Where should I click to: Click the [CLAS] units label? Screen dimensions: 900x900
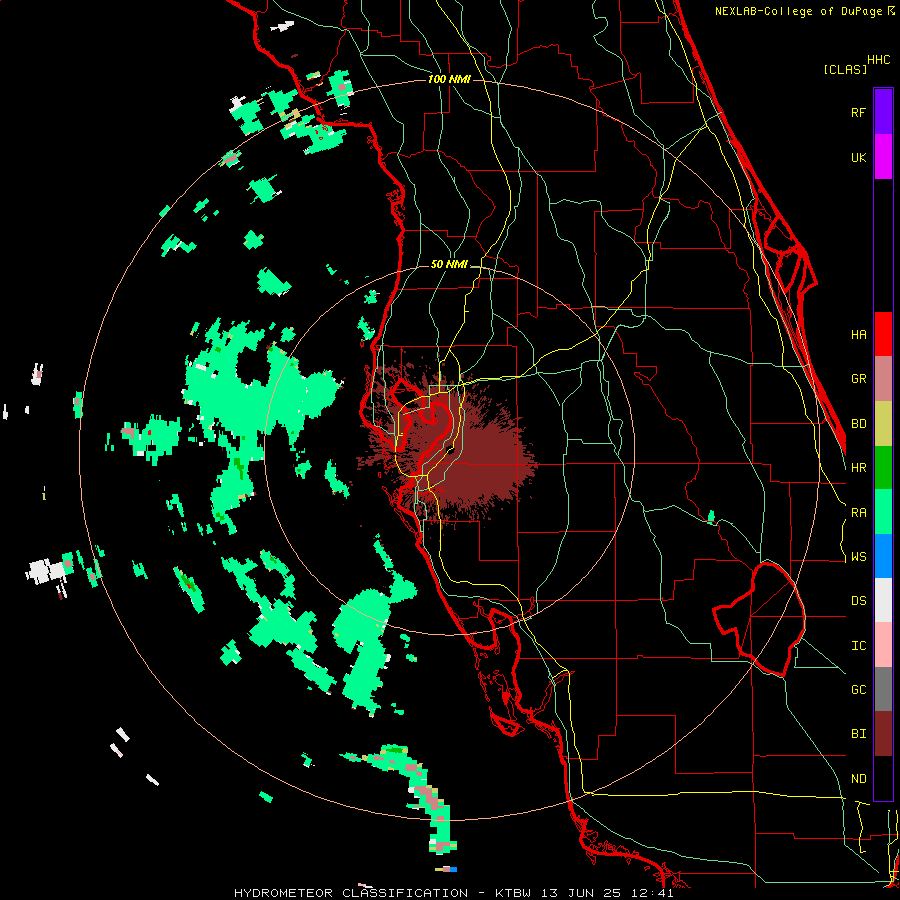point(845,70)
